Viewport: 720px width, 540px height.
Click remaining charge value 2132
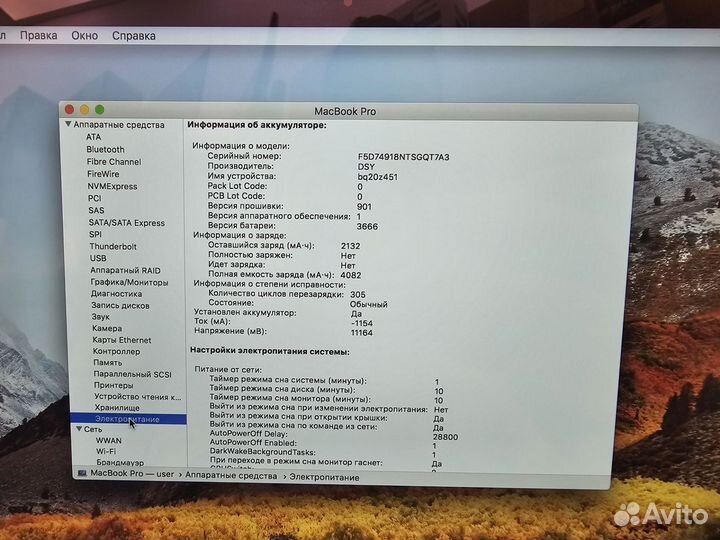pos(350,246)
